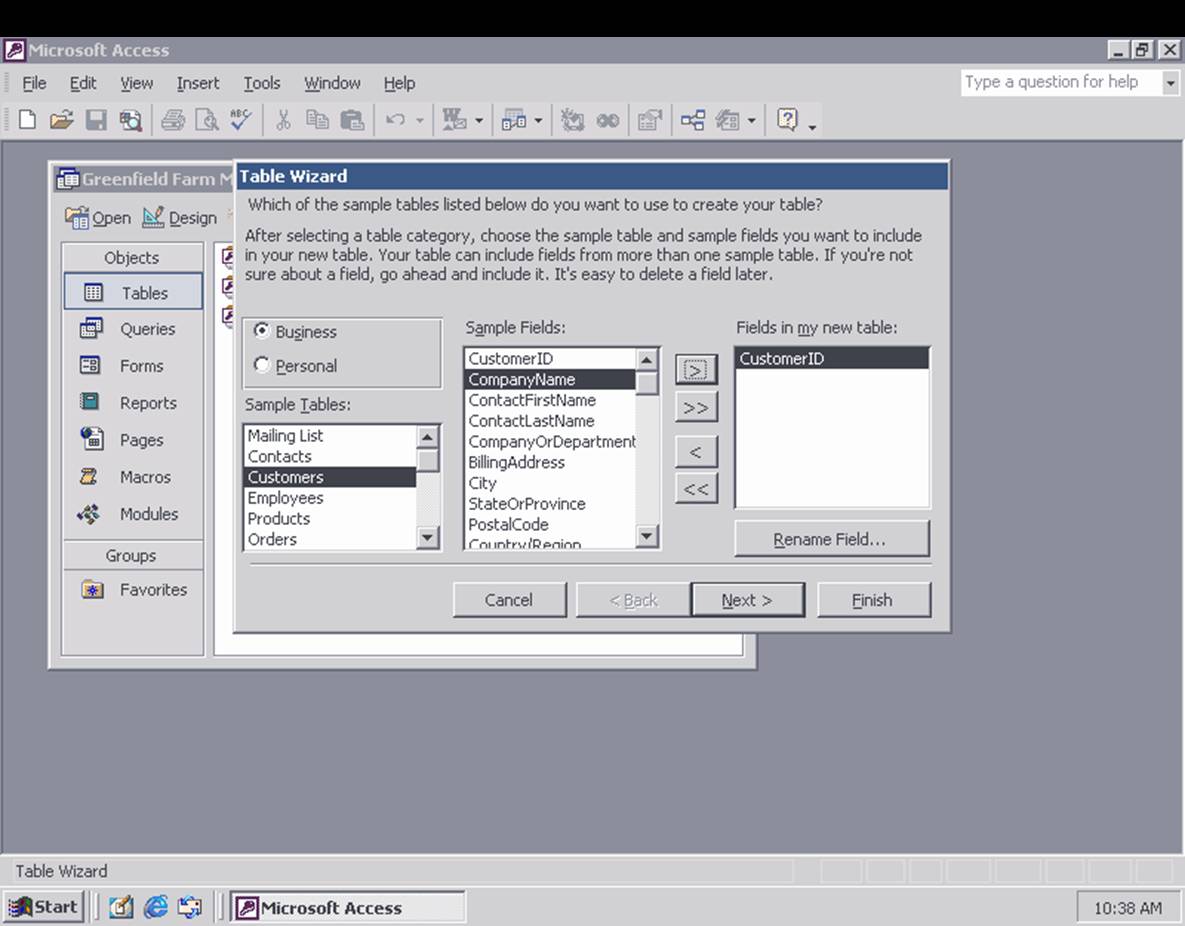Click the Paste toolbar icon

352,119
